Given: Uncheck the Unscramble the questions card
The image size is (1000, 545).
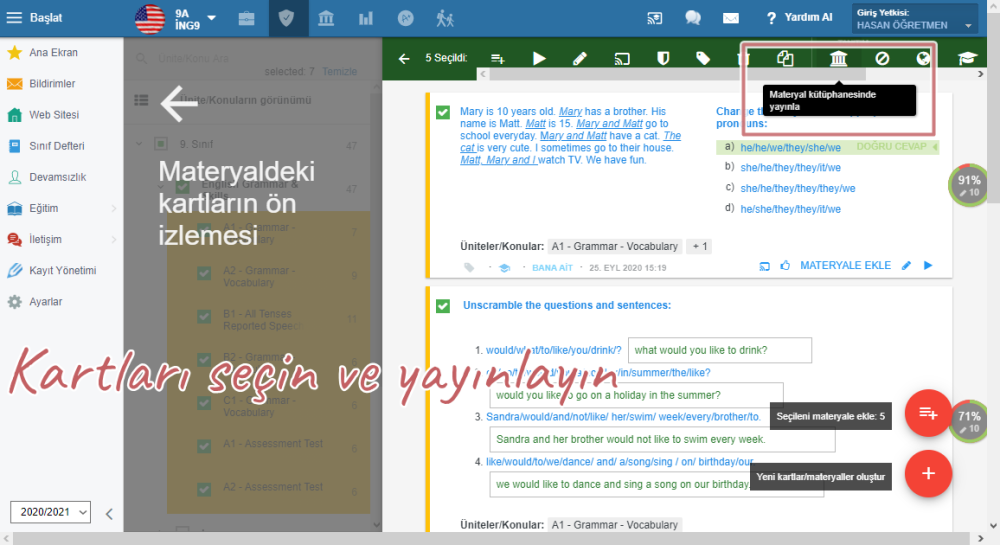Looking at the screenshot, I should pyautogui.click(x=443, y=306).
